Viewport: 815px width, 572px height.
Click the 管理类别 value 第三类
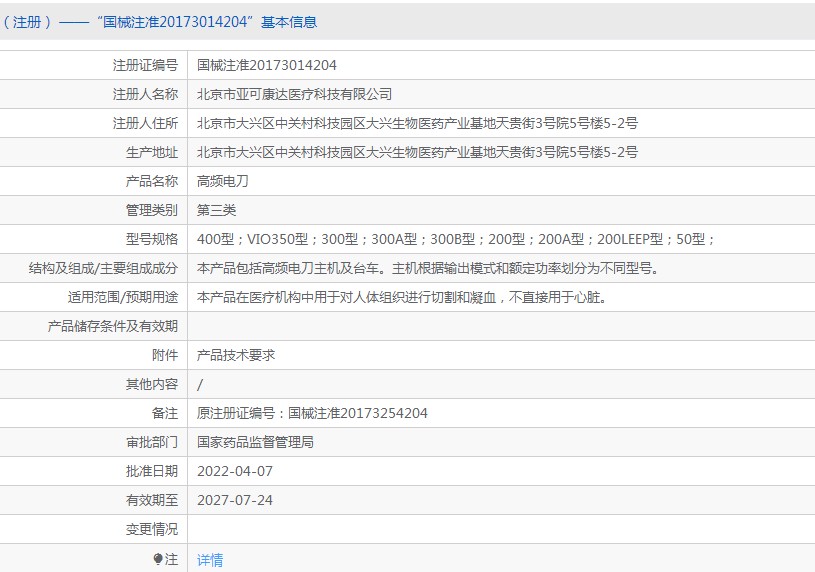(x=216, y=210)
